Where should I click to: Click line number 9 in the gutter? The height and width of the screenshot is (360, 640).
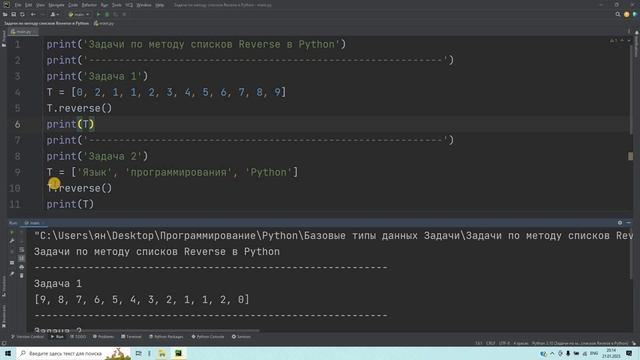(17, 172)
